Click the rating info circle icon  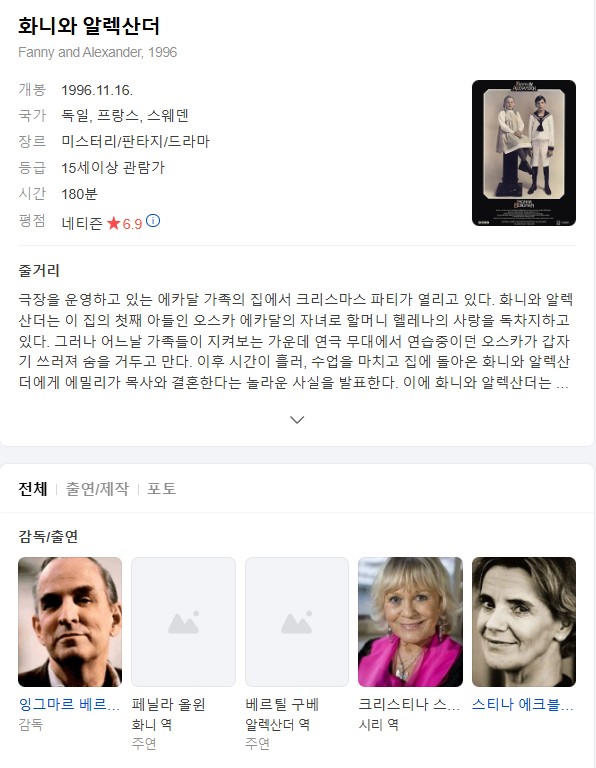tap(153, 221)
